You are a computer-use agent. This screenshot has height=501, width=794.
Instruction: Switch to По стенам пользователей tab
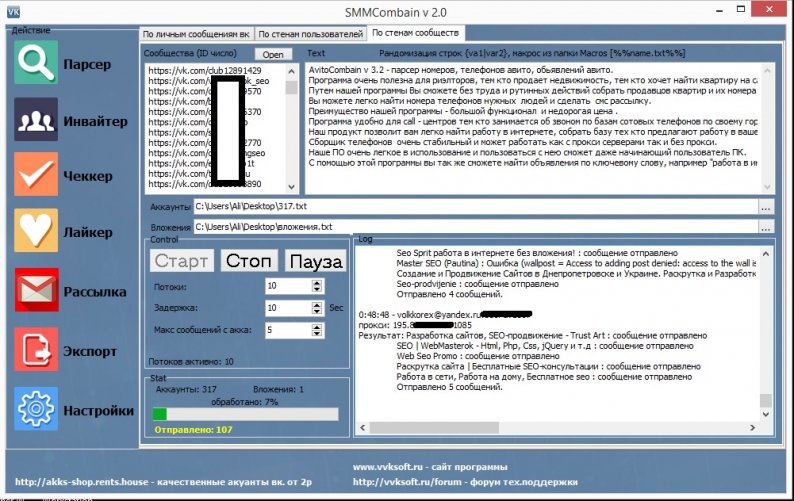coord(310,34)
